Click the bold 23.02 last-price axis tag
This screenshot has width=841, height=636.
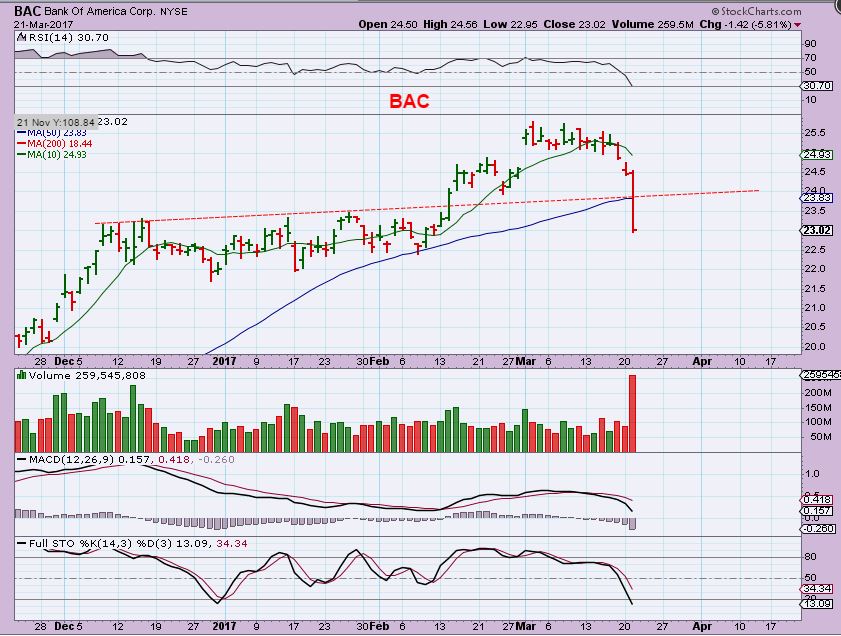click(817, 231)
